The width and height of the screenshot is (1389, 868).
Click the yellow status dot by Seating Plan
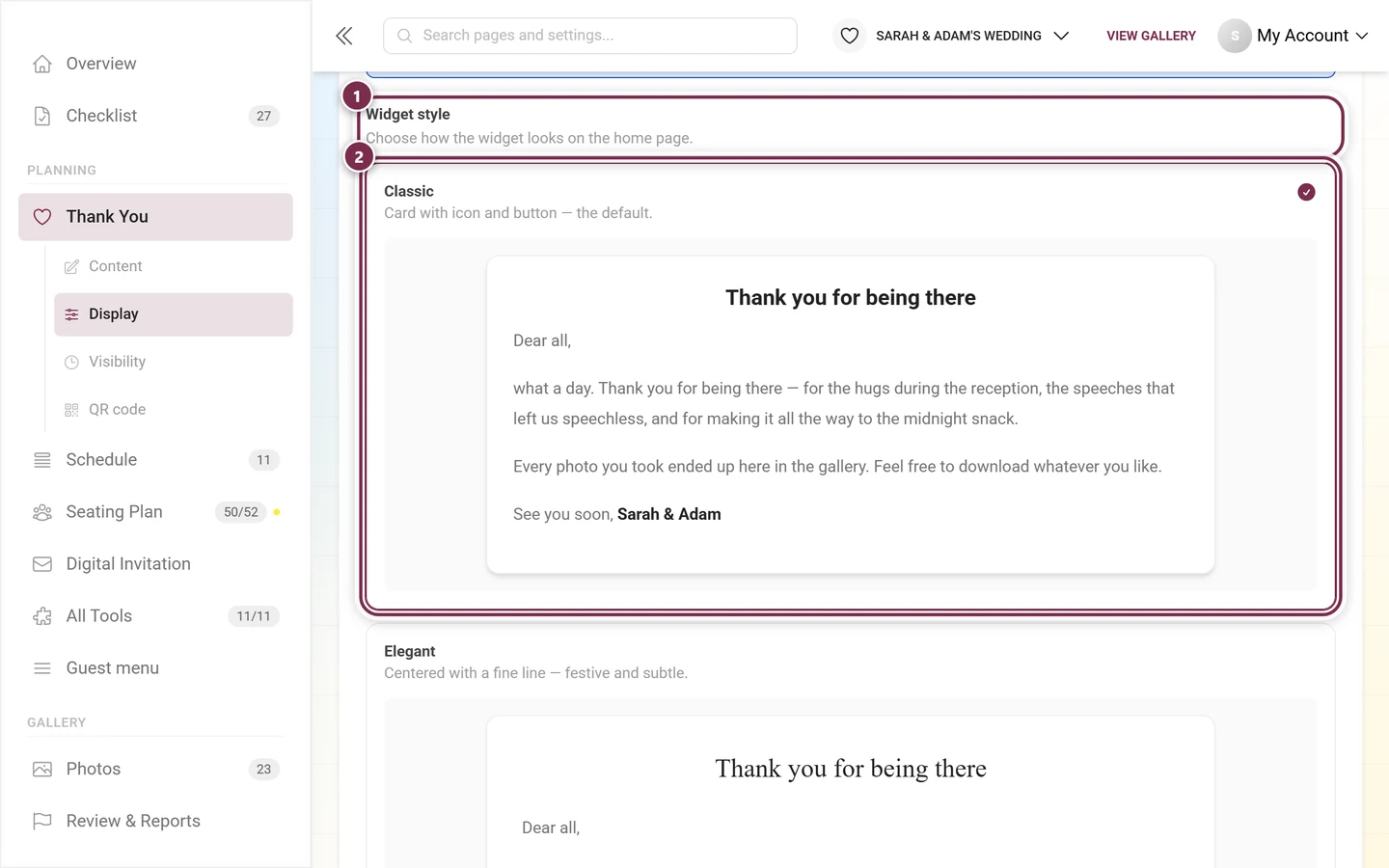pyautogui.click(x=277, y=512)
